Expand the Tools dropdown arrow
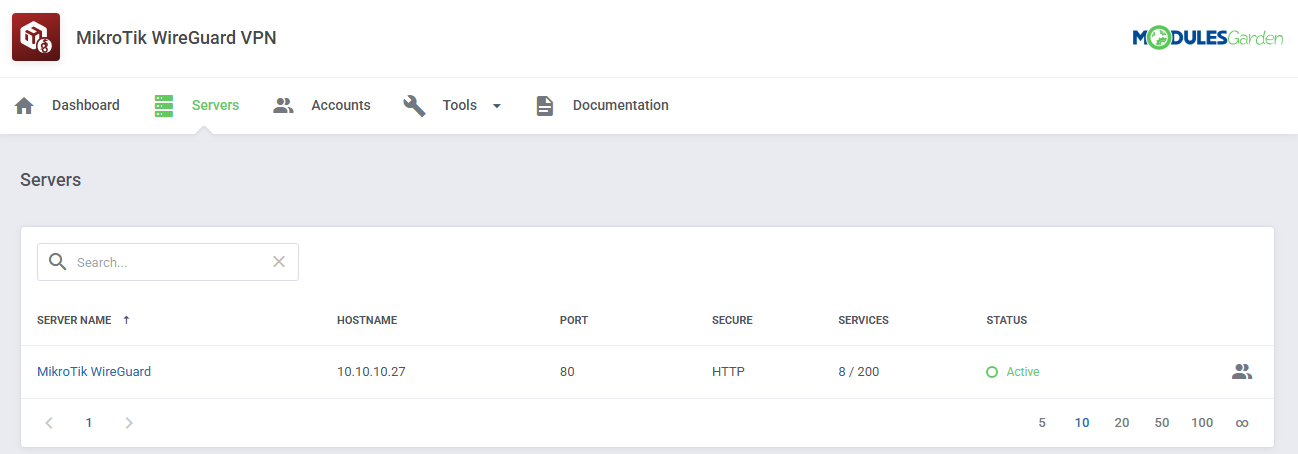The image size is (1298, 454). [x=497, y=105]
